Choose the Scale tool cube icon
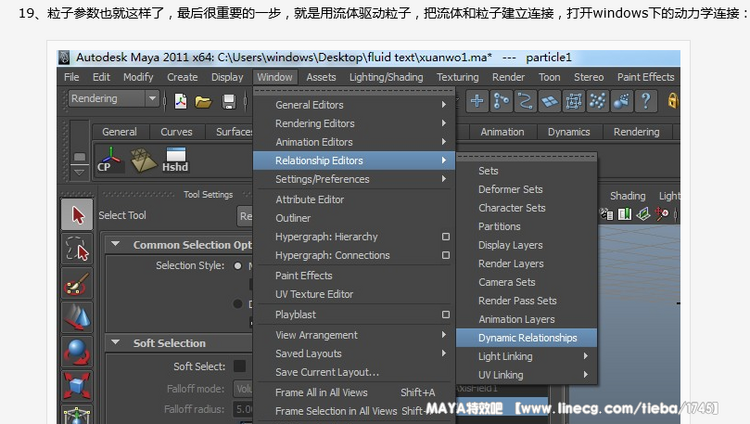Viewport: 750px width, 424px height. [77, 385]
